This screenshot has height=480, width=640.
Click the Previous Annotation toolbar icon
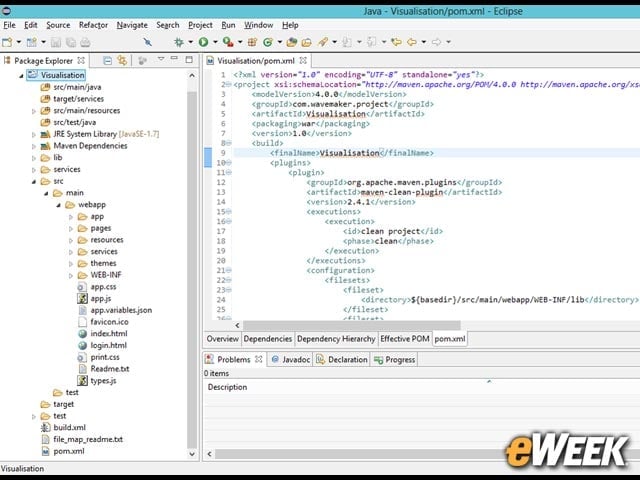[x=371, y=42]
